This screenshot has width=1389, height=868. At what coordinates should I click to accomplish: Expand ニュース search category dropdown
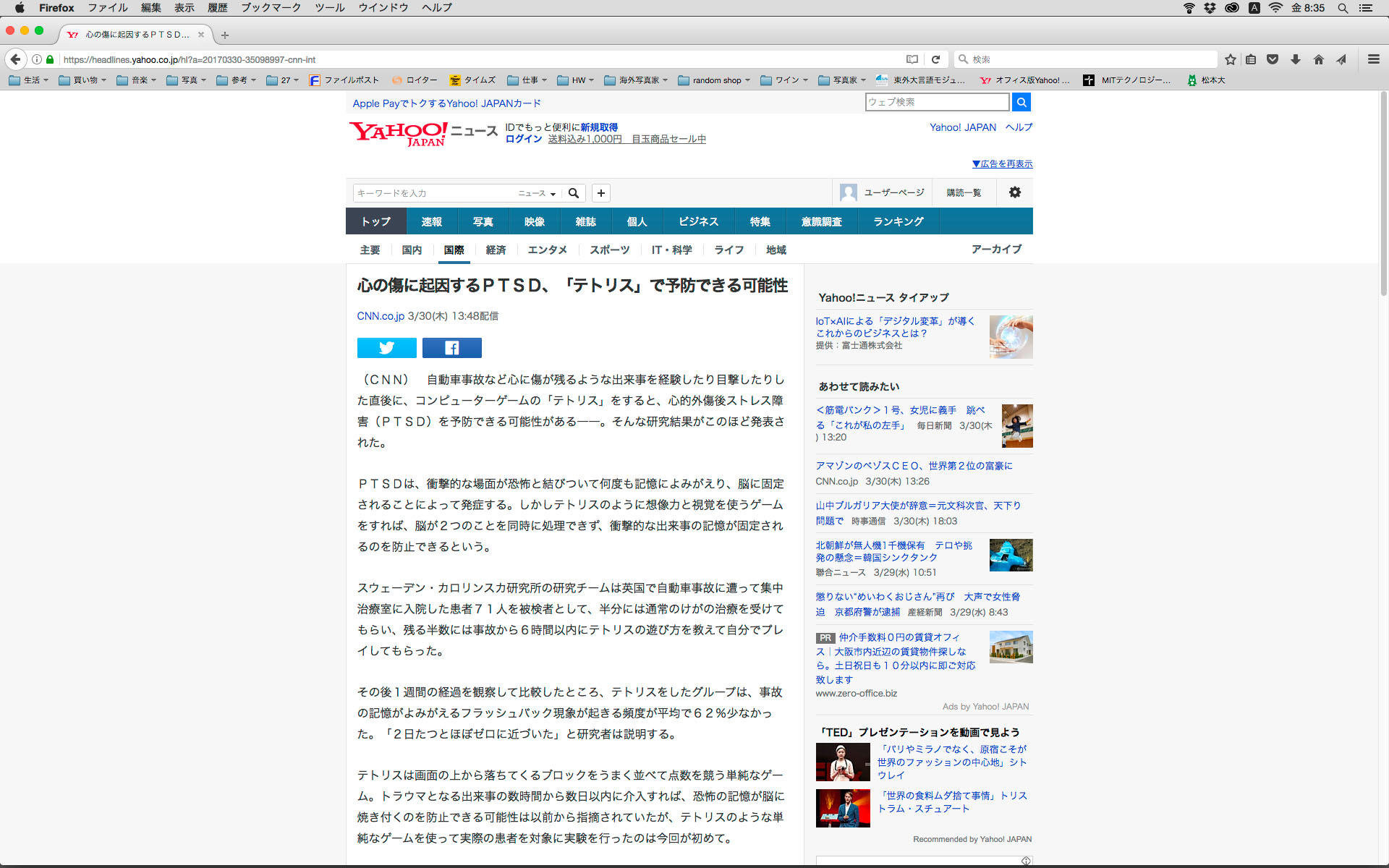click(537, 193)
